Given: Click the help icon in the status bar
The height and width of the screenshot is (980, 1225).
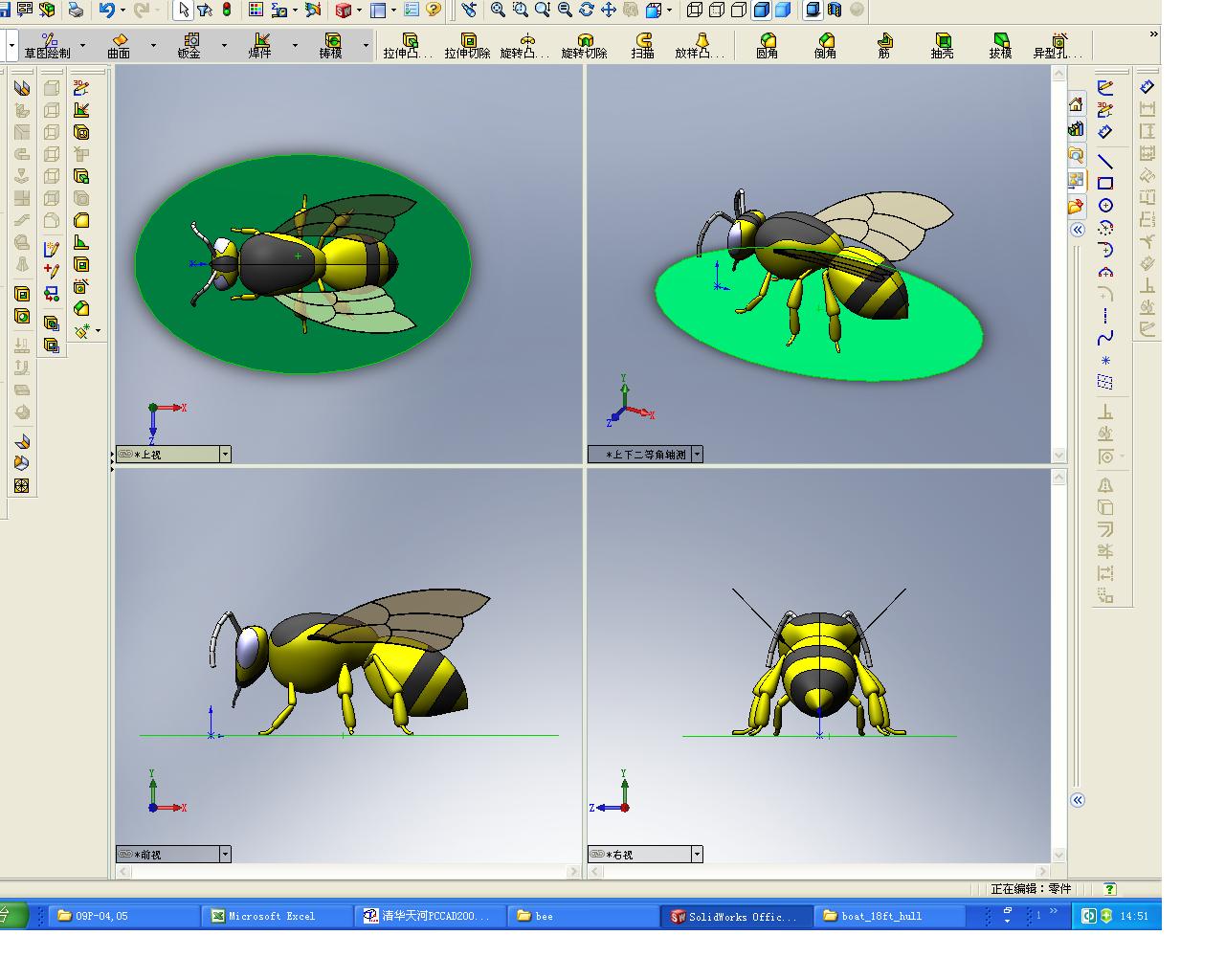Looking at the screenshot, I should (1109, 889).
